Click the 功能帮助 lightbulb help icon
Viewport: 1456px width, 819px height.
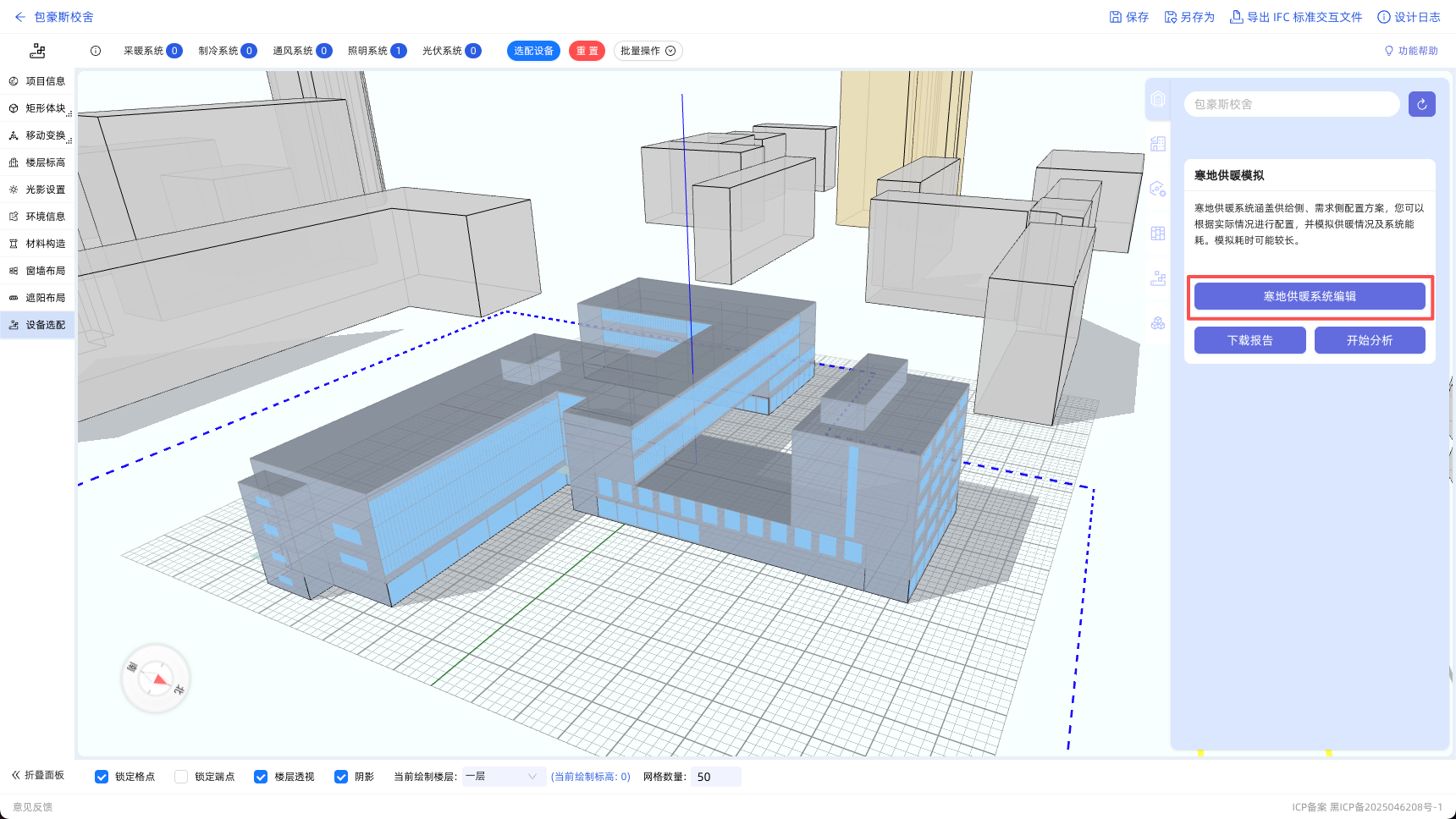click(1388, 51)
